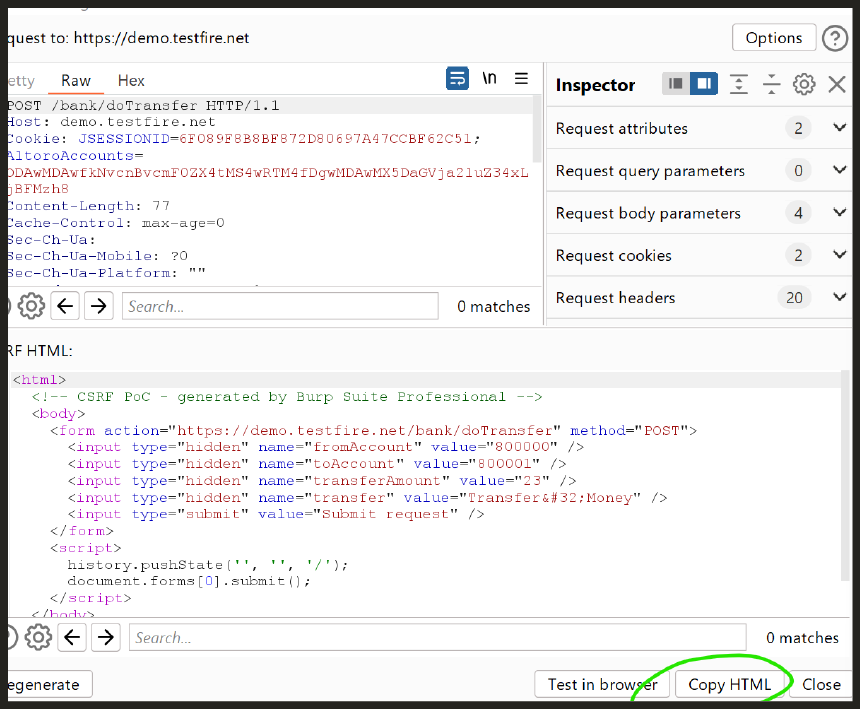
Task: Close the Inspector panel
Action: pyautogui.click(x=837, y=84)
